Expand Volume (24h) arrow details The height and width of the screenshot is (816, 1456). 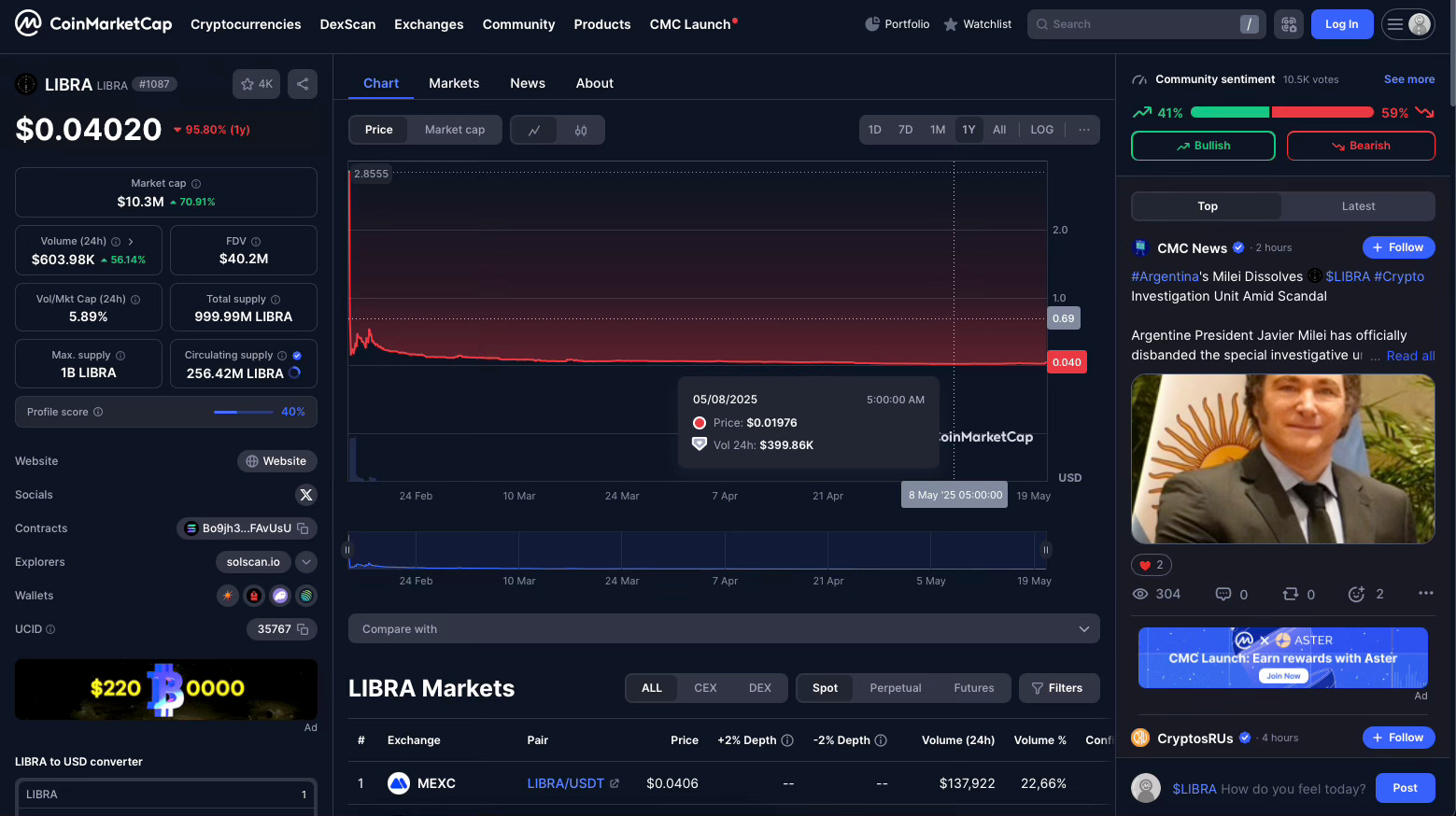tap(131, 242)
